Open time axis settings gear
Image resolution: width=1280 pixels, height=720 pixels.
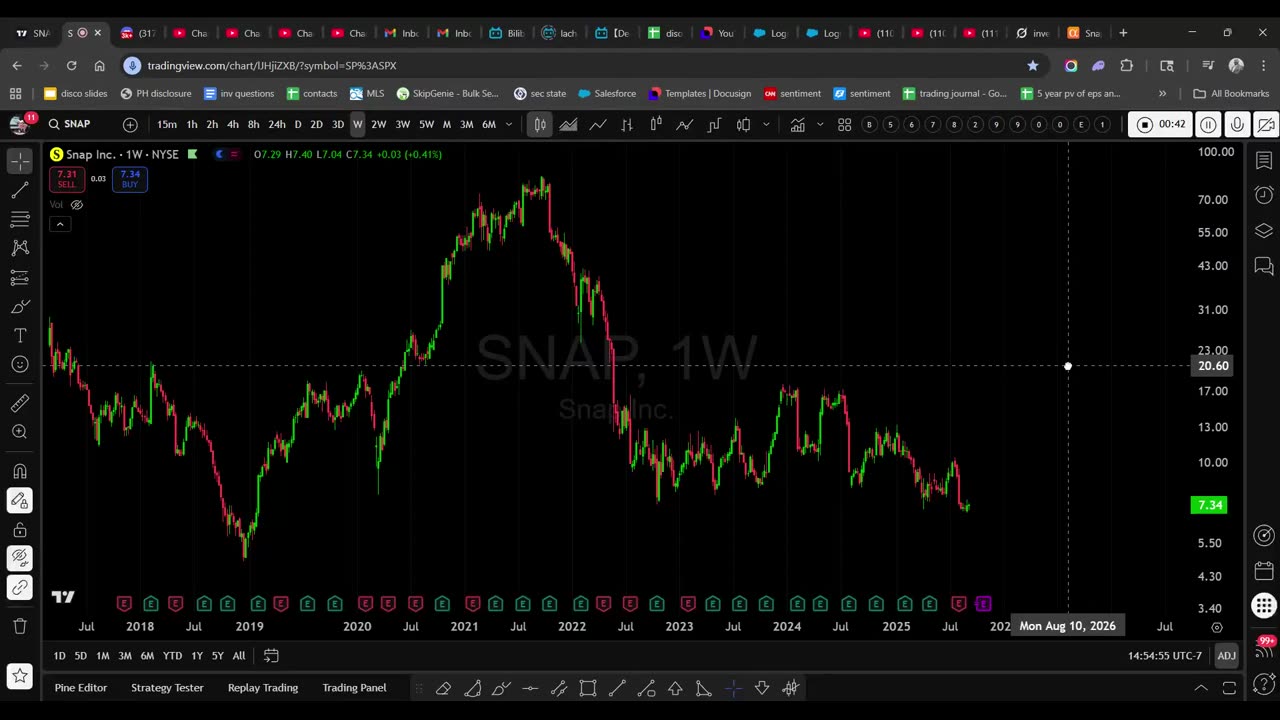tap(1217, 627)
